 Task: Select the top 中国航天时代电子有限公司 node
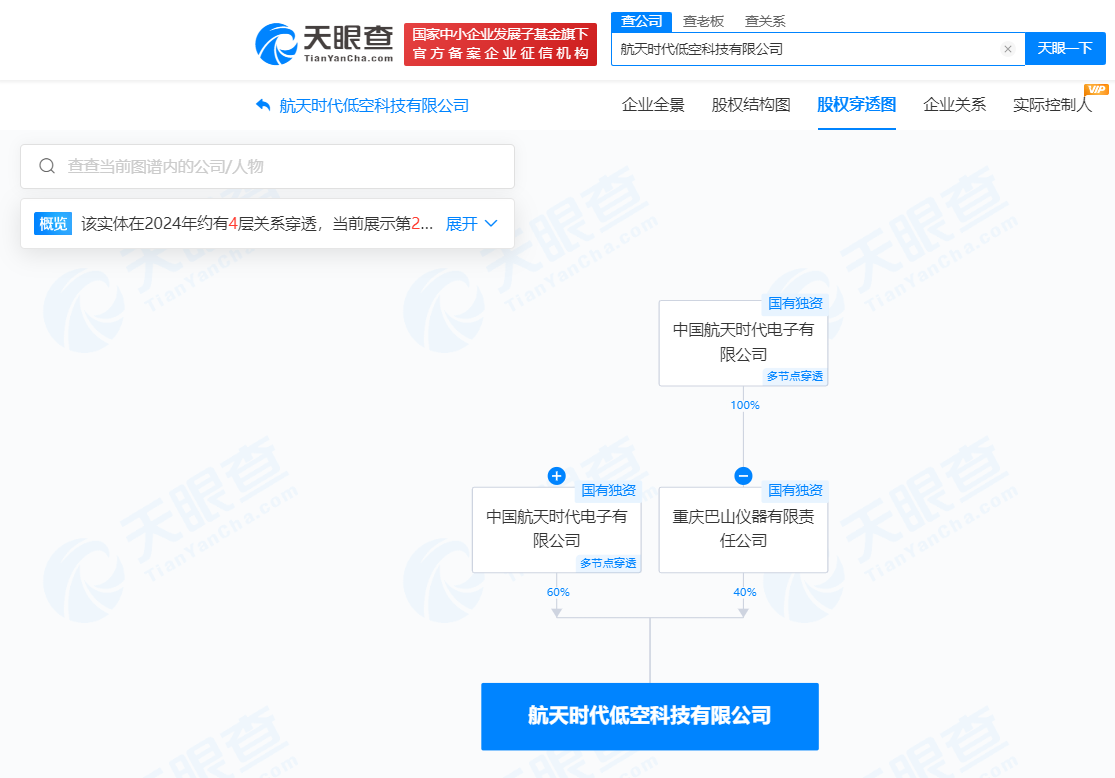[743, 343]
